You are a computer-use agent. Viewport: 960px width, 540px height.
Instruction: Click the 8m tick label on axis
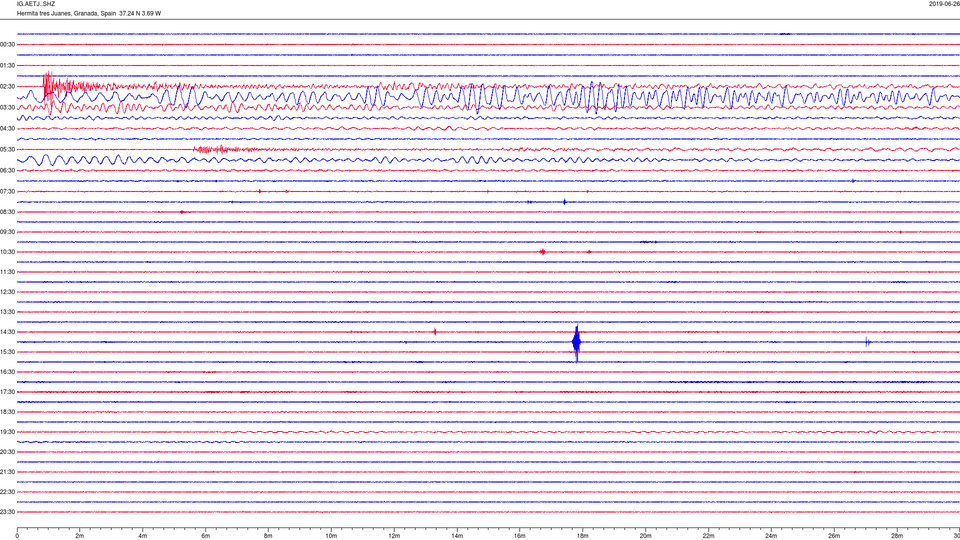click(x=268, y=536)
